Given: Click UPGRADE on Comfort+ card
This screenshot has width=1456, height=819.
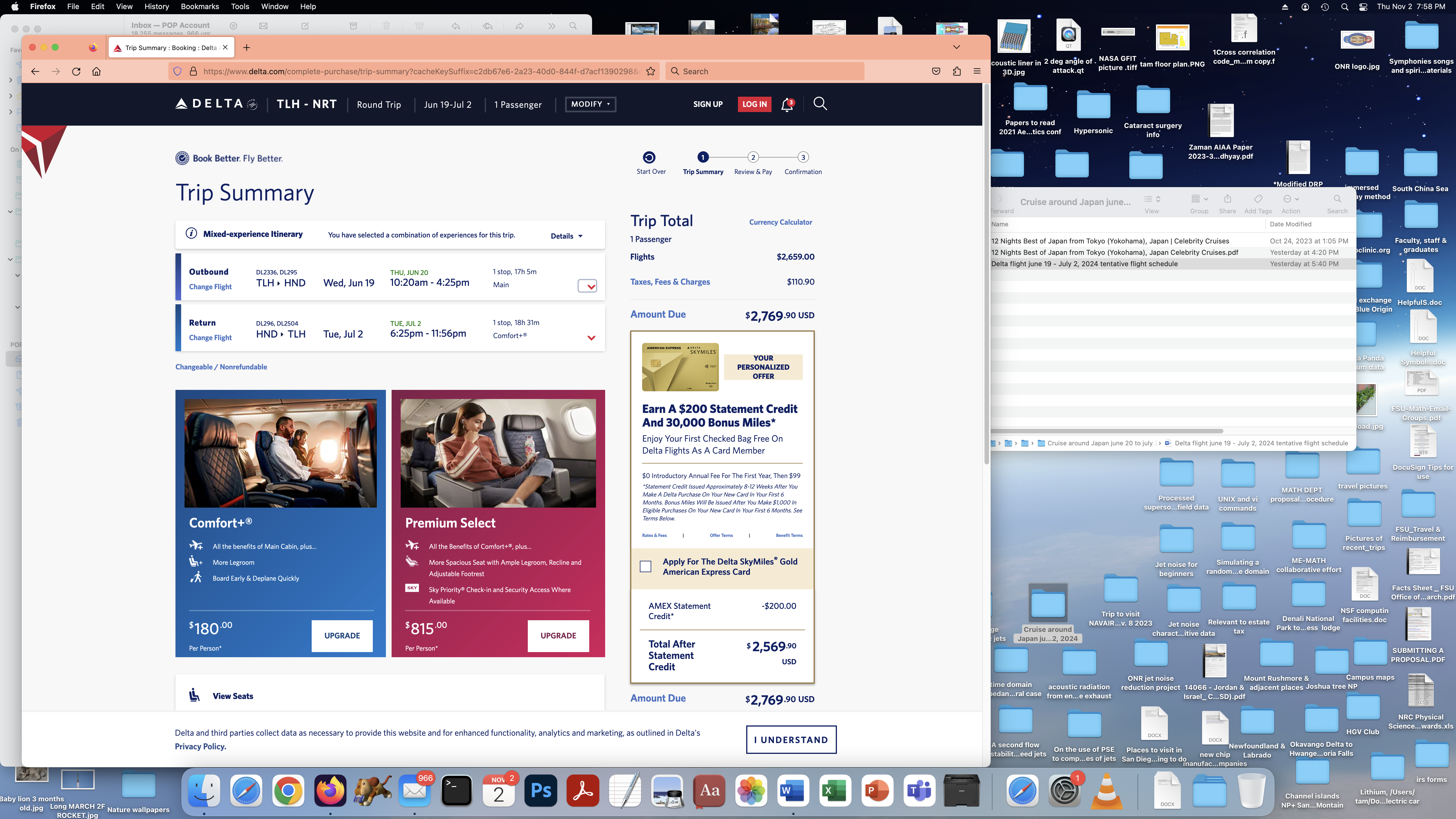Looking at the screenshot, I should [342, 635].
